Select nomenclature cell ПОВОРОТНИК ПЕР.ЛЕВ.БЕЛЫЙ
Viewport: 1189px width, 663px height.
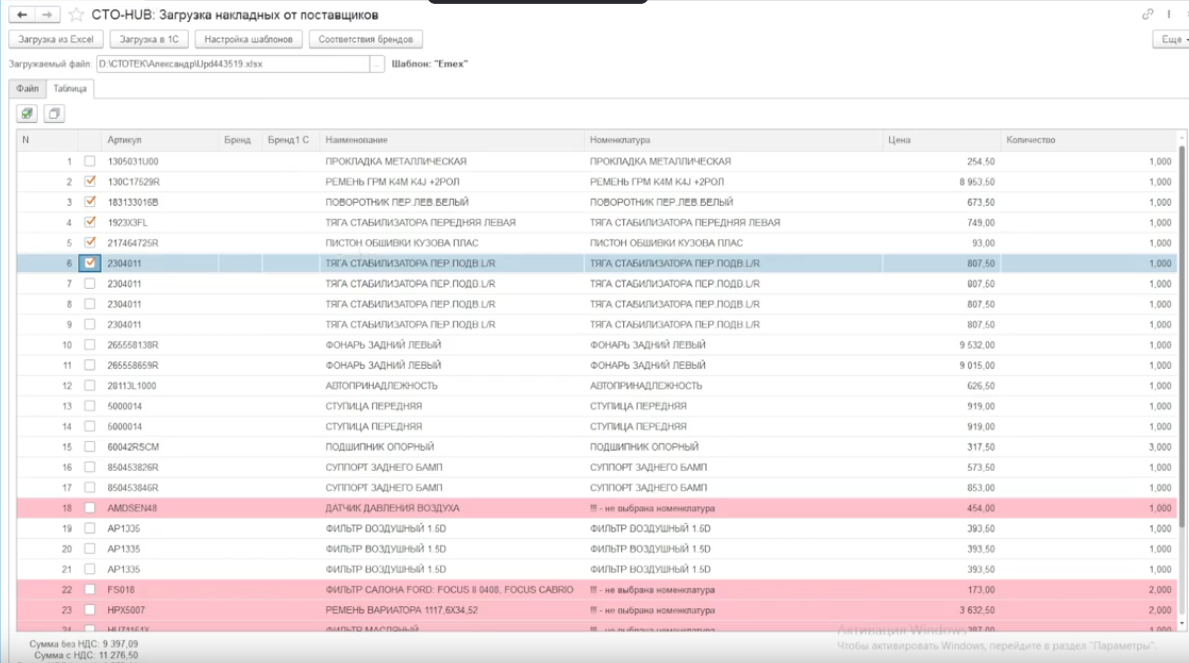(733, 203)
